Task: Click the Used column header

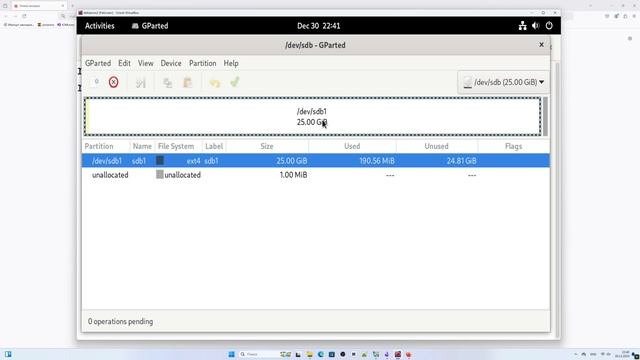Action: pos(352,146)
